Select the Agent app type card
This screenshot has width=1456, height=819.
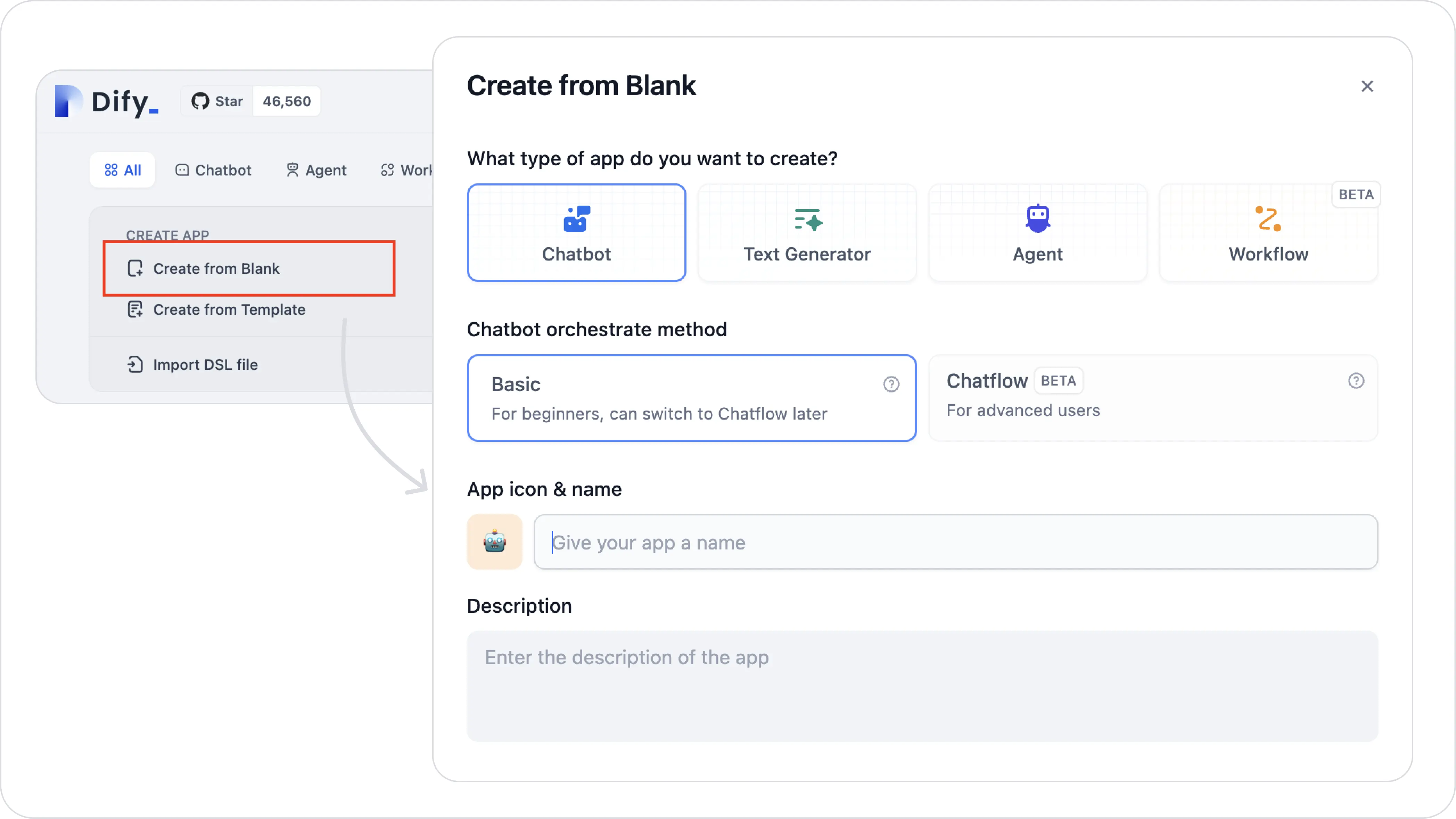tap(1037, 233)
